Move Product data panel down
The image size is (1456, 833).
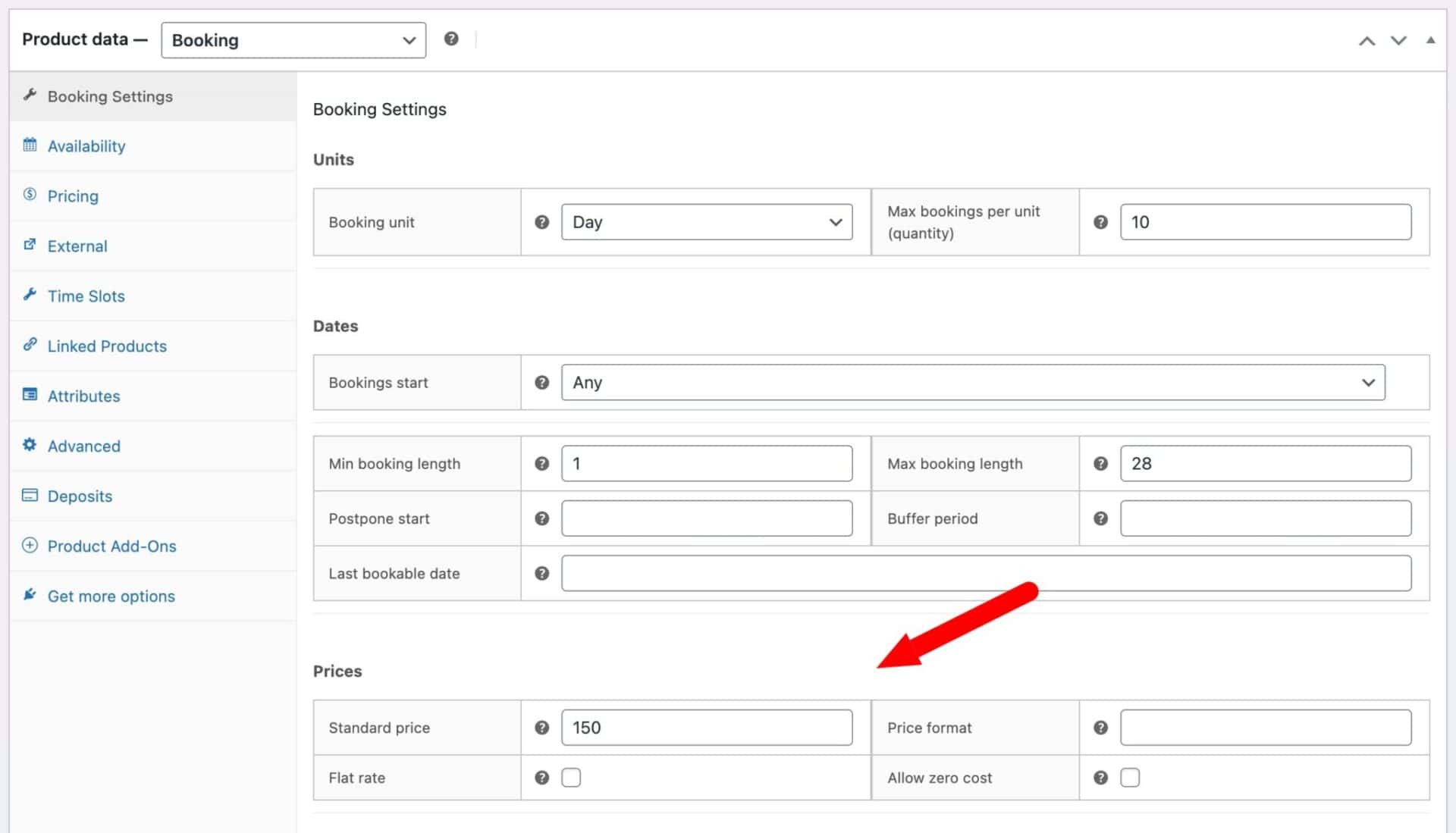click(x=1398, y=41)
